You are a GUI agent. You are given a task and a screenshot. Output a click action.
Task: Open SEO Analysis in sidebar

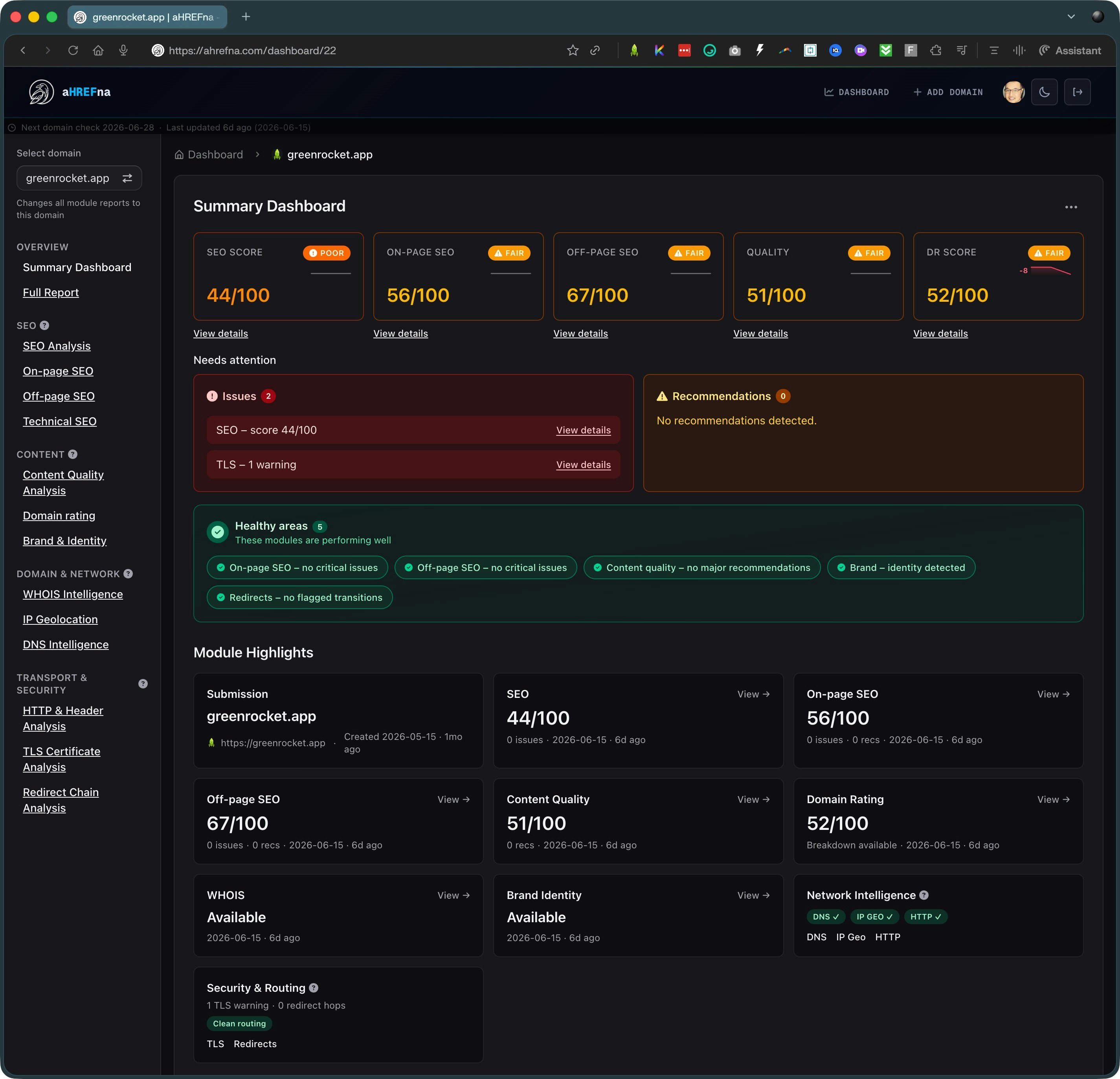click(57, 346)
